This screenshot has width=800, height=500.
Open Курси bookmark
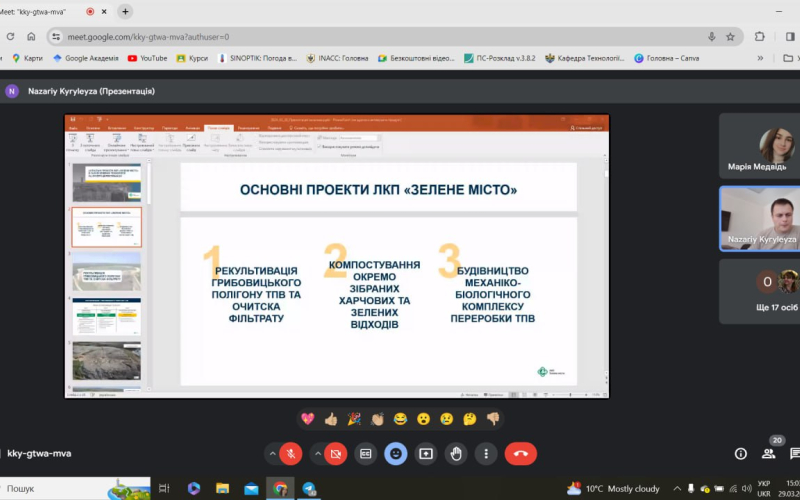click(192, 58)
